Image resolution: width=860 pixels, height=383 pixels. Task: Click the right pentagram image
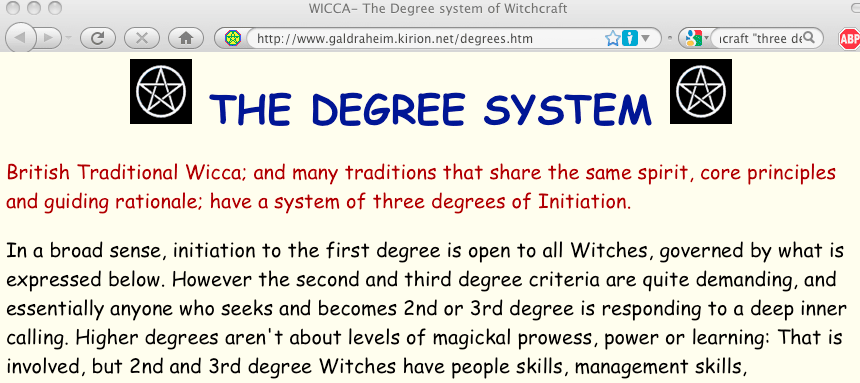pos(701,91)
